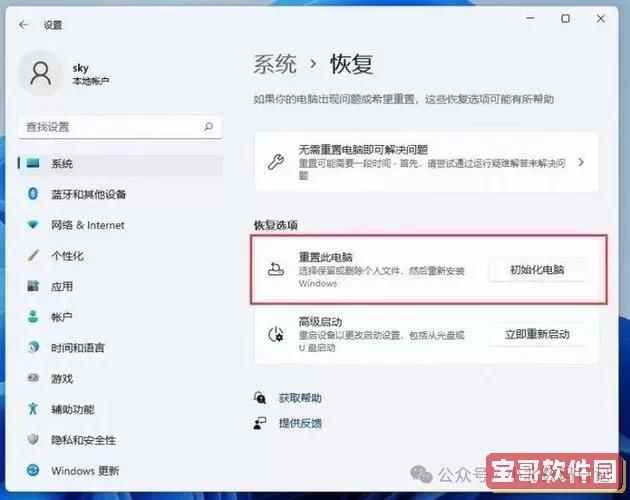Close the Settings window

(601, 18)
